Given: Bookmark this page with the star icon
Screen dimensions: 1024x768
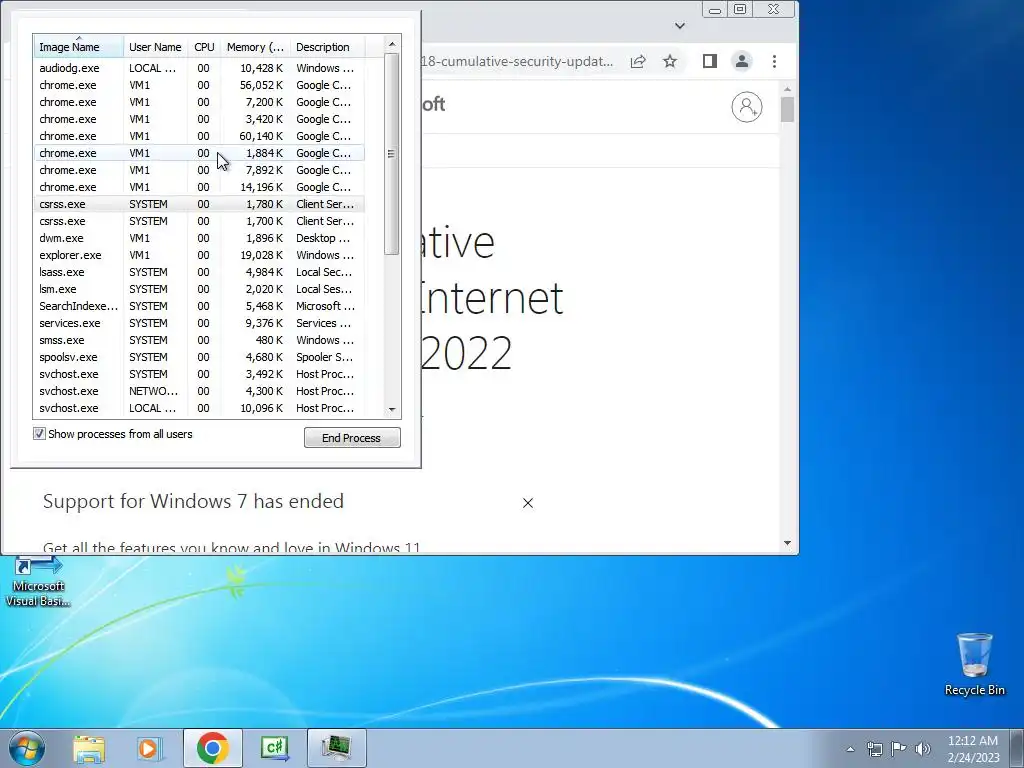Looking at the screenshot, I should click(670, 61).
